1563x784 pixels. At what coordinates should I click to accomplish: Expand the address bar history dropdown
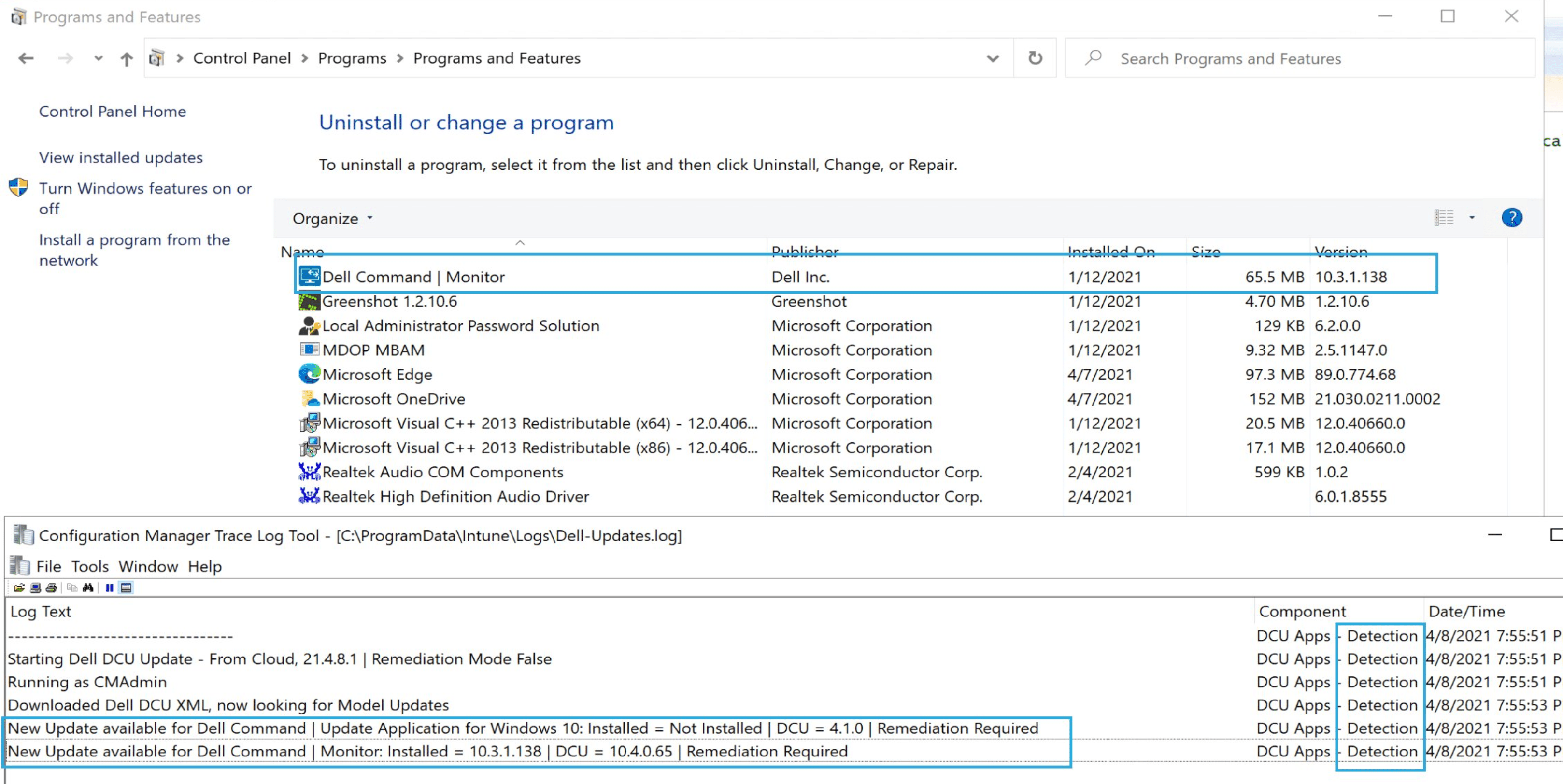[x=992, y=58]
